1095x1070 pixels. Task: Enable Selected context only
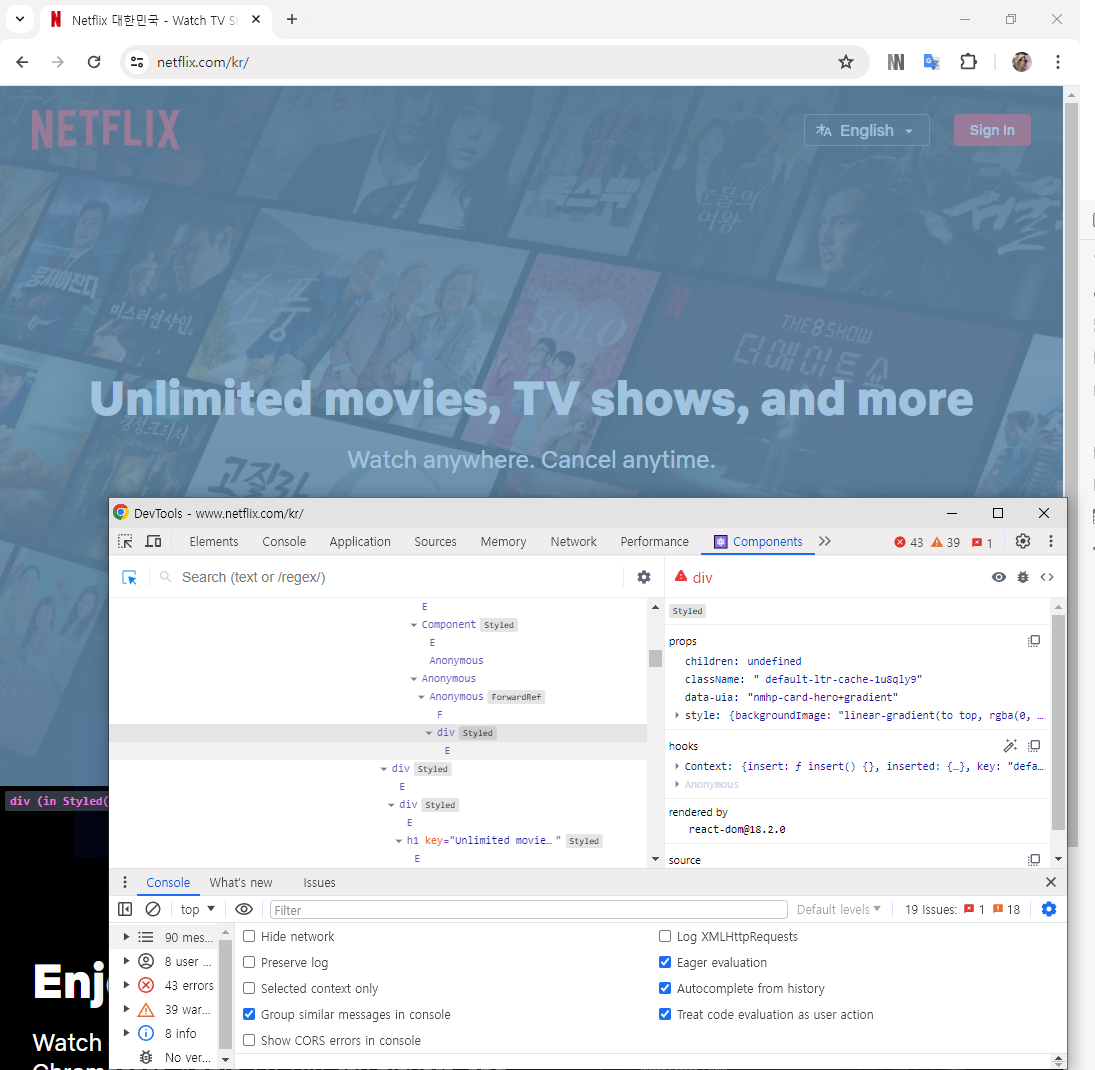tap(249, 988)
